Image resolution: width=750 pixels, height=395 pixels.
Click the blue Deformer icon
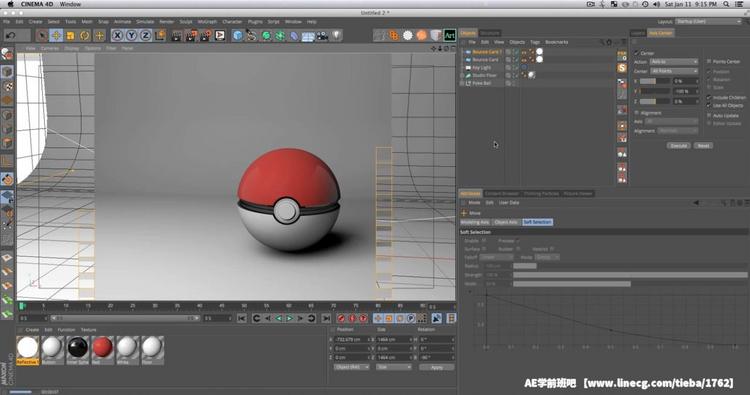pyautogui.click(x=294, y=35)
